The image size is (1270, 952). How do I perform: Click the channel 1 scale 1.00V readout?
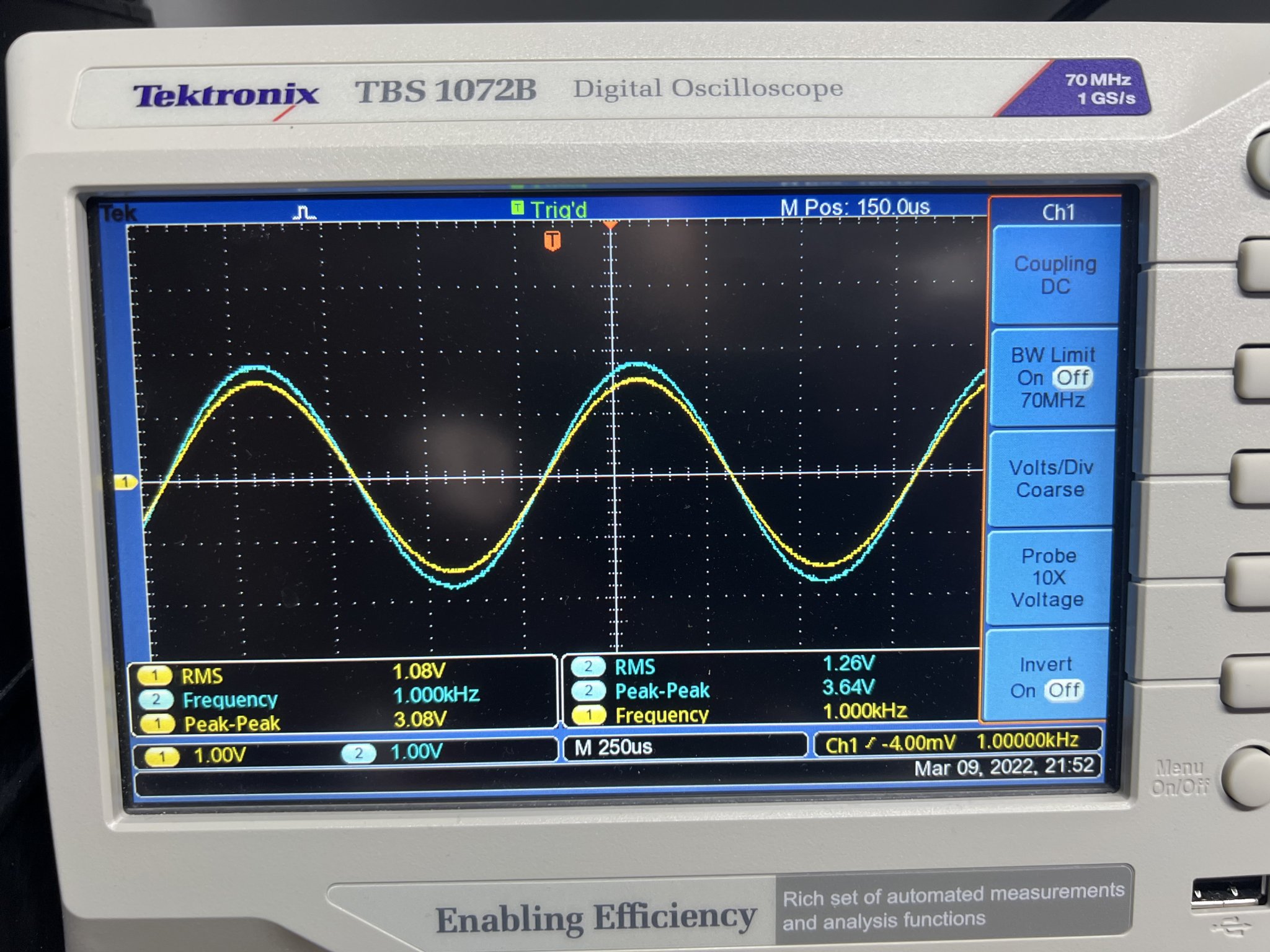[220, 756]
